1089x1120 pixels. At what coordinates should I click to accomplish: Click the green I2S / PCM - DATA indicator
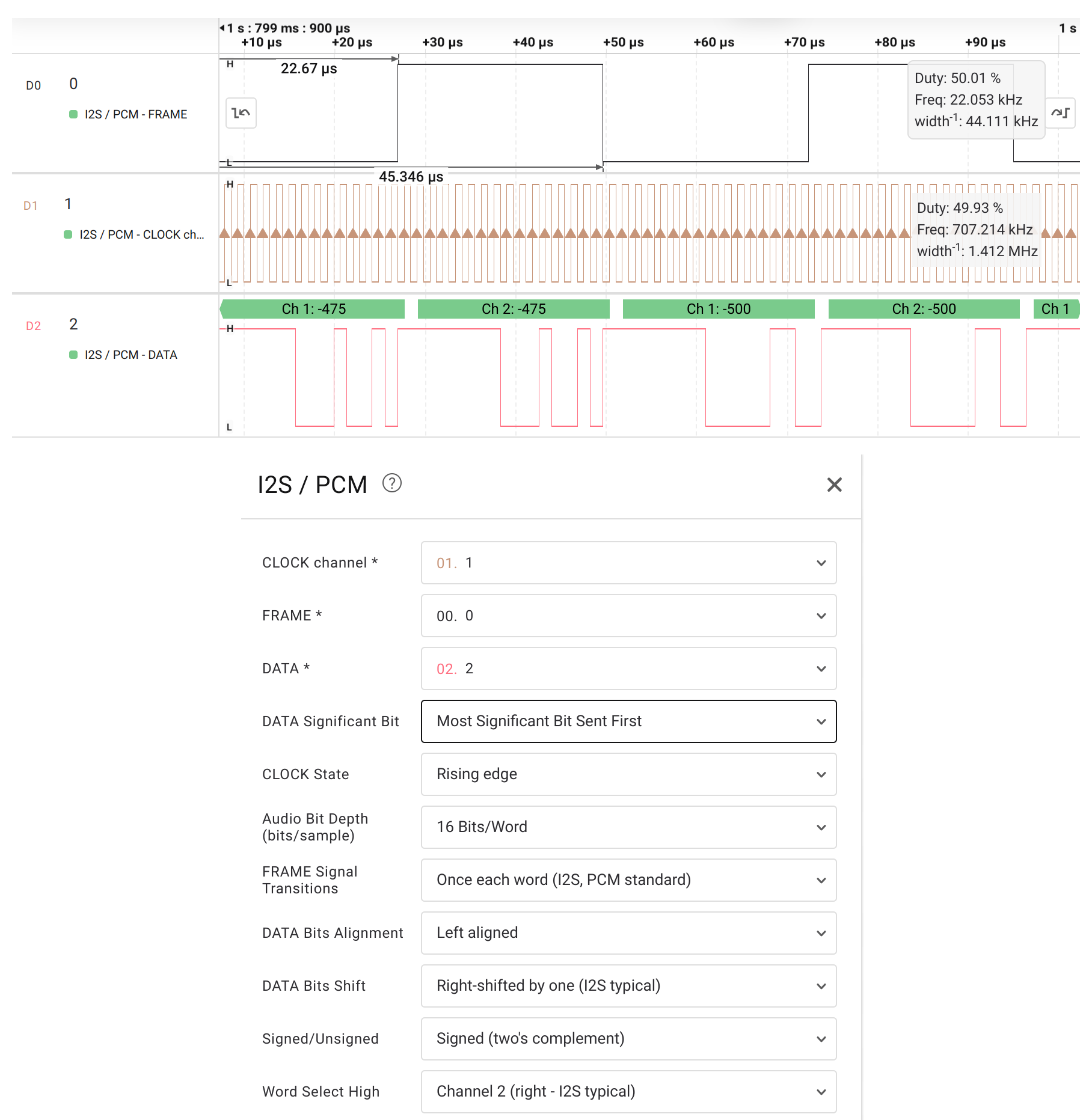[73, 355]
